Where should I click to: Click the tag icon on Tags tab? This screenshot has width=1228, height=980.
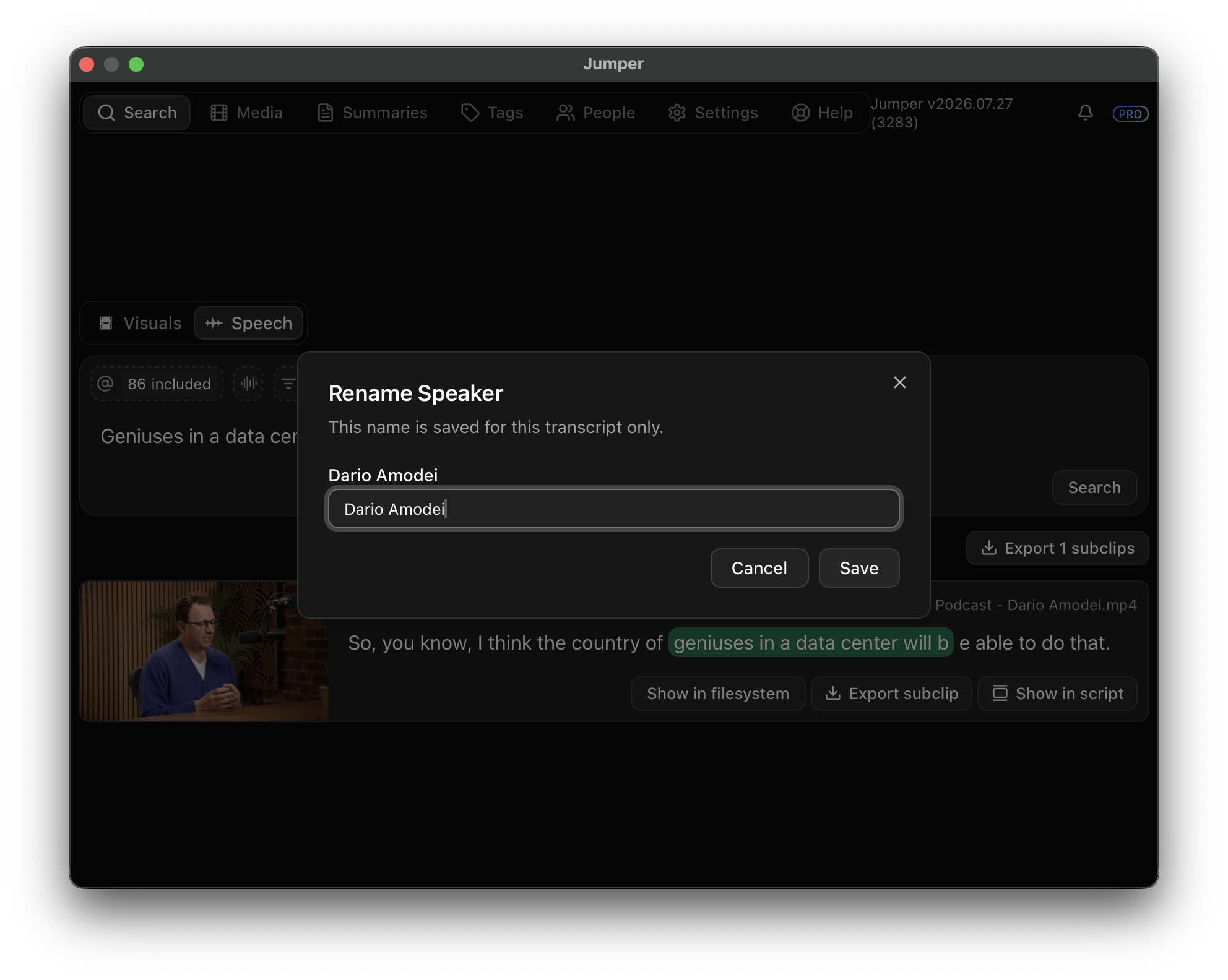(470, 113)
